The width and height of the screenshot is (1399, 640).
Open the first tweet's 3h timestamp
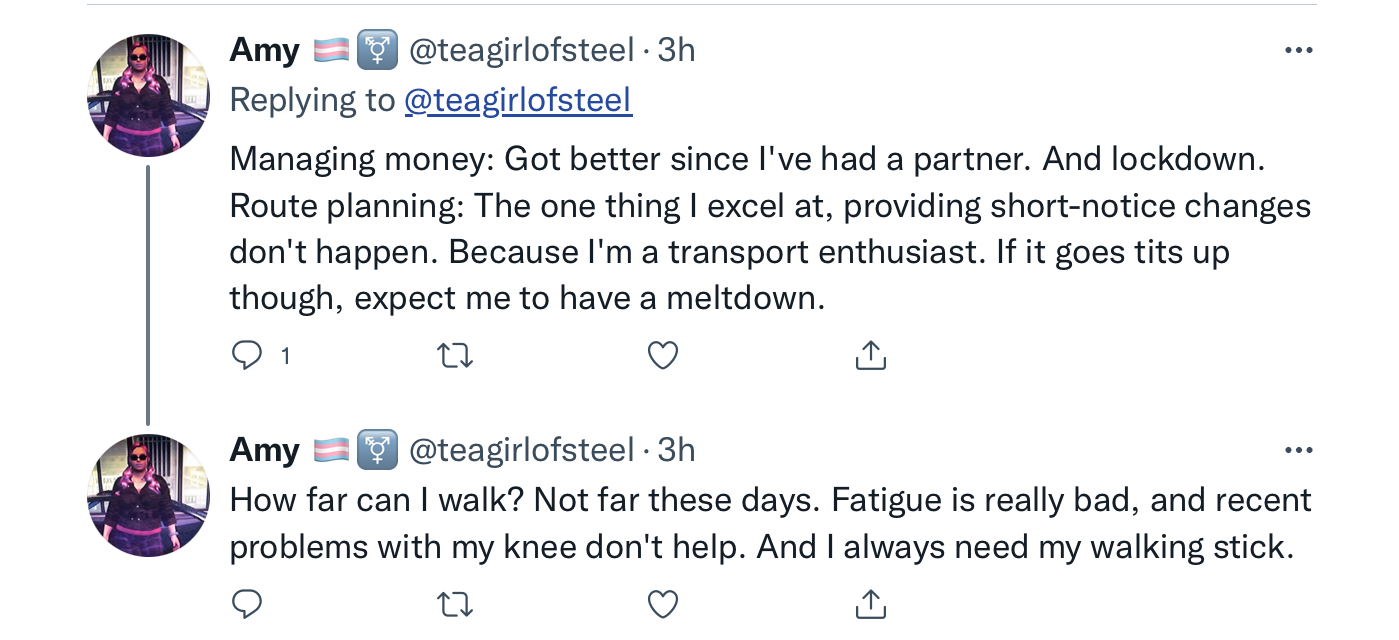coord(676,51)
